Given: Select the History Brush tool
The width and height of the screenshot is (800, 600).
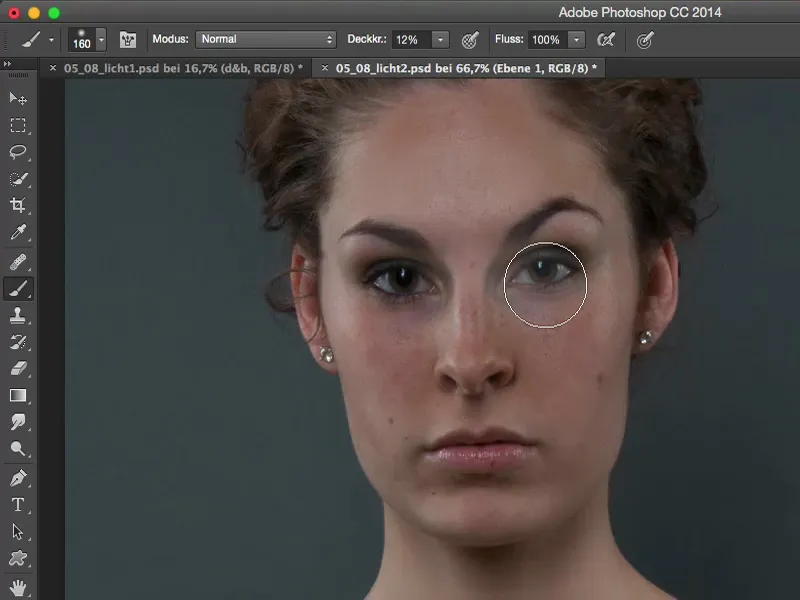Looking at the screenshot, I should pyautogui.click(x=18, y=342).
